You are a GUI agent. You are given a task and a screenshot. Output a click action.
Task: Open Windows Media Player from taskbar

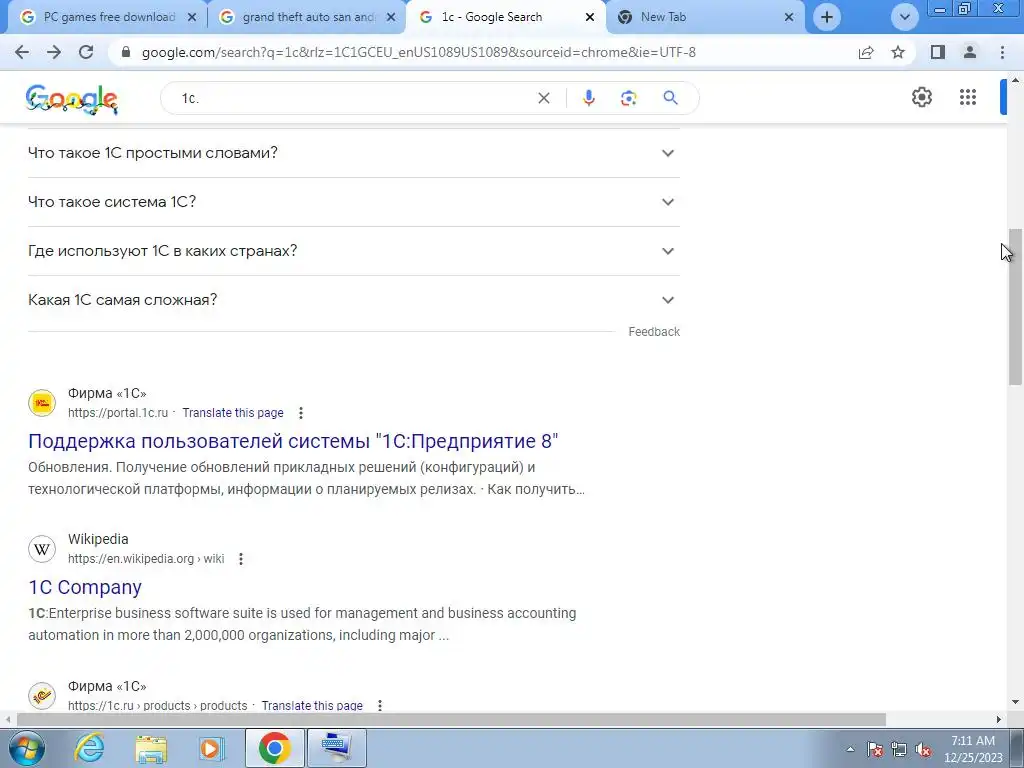coord(212,748)
